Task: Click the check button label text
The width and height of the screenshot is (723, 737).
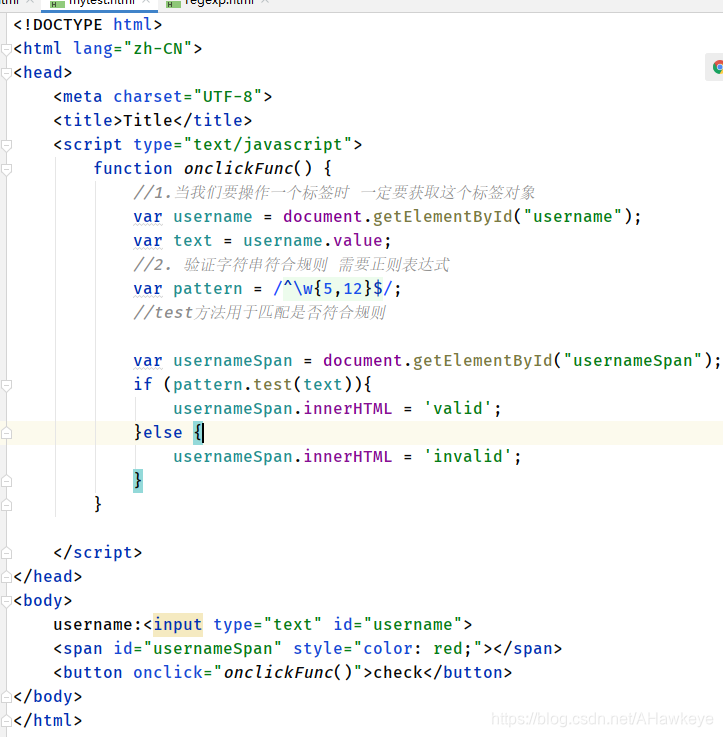Action: 398,673
